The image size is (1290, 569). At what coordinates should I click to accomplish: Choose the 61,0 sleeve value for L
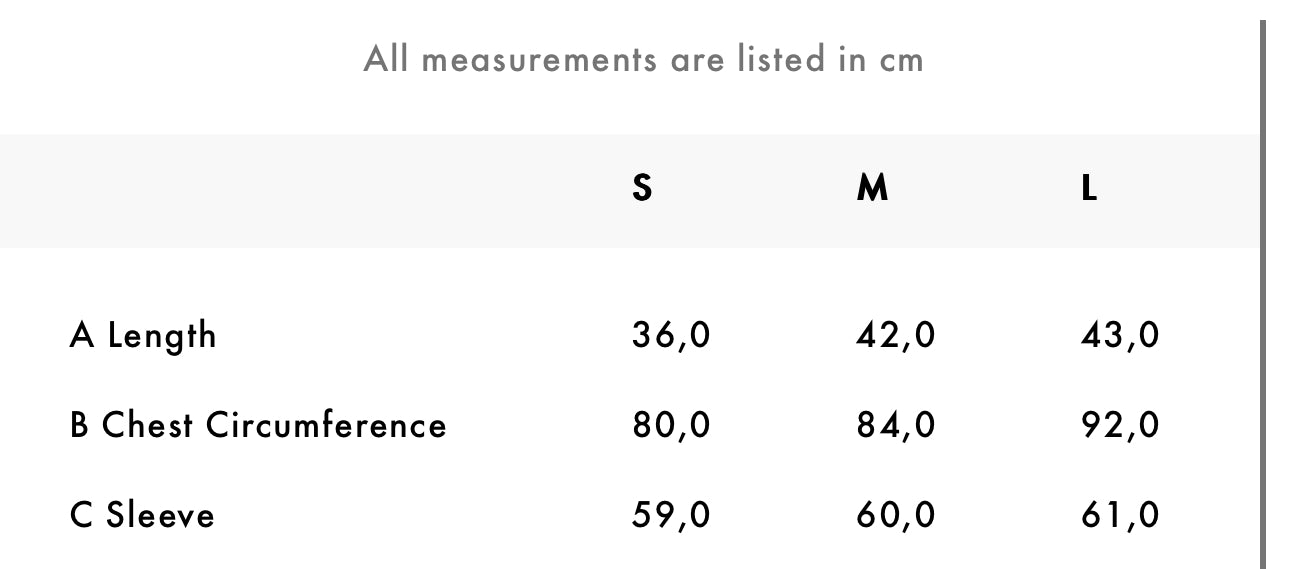click(x=1120, y=516)
